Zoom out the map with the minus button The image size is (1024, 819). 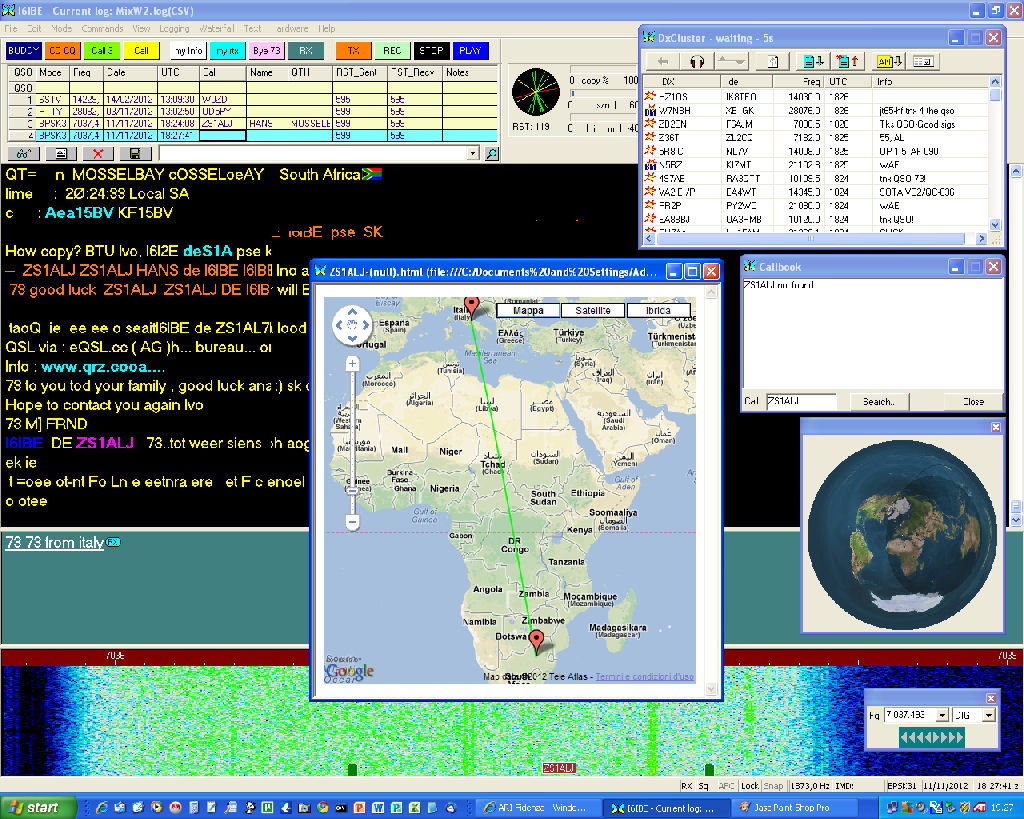(352, 522)
